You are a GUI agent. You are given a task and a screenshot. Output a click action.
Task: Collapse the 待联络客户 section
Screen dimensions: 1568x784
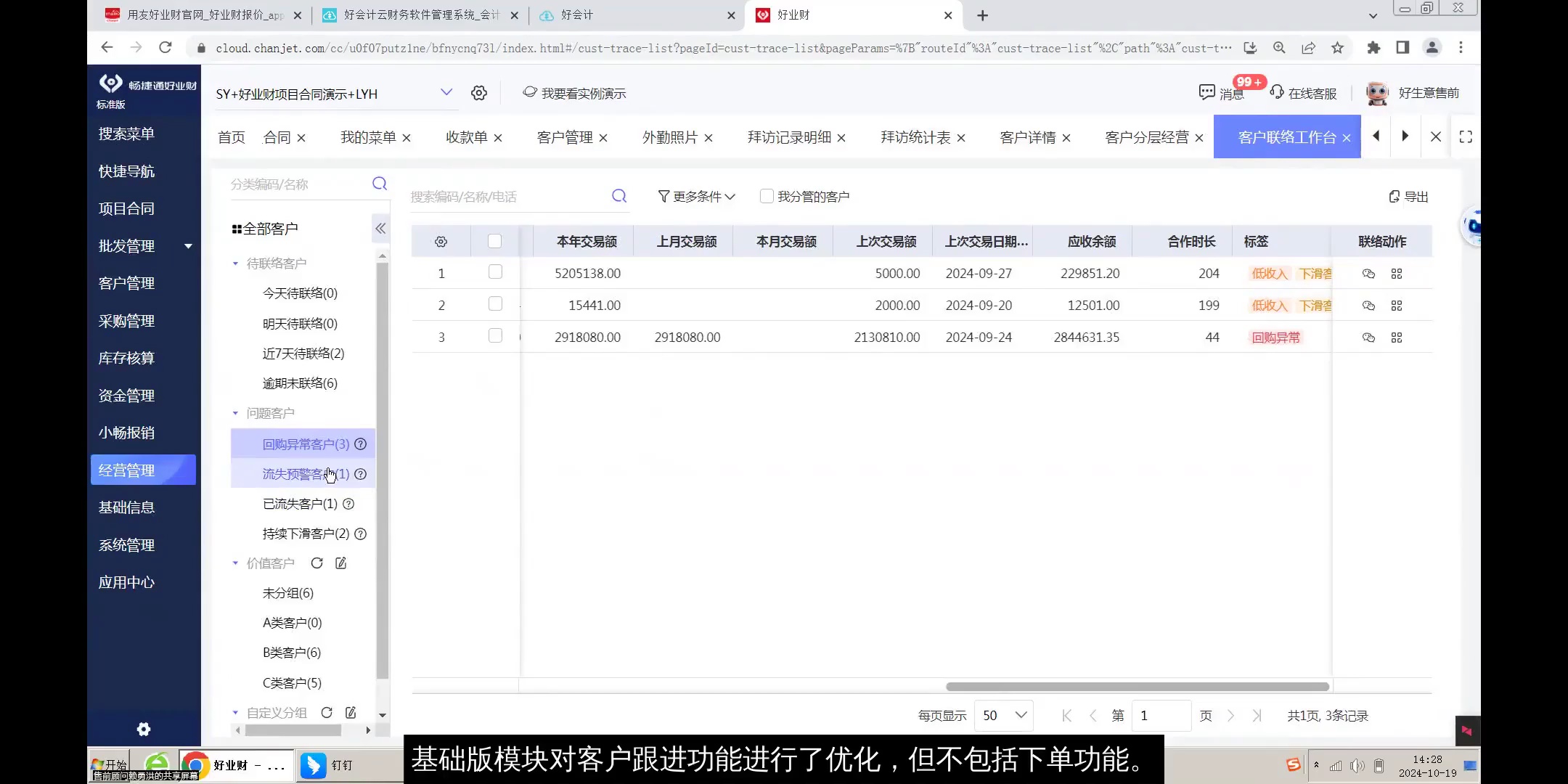[234, 263]
